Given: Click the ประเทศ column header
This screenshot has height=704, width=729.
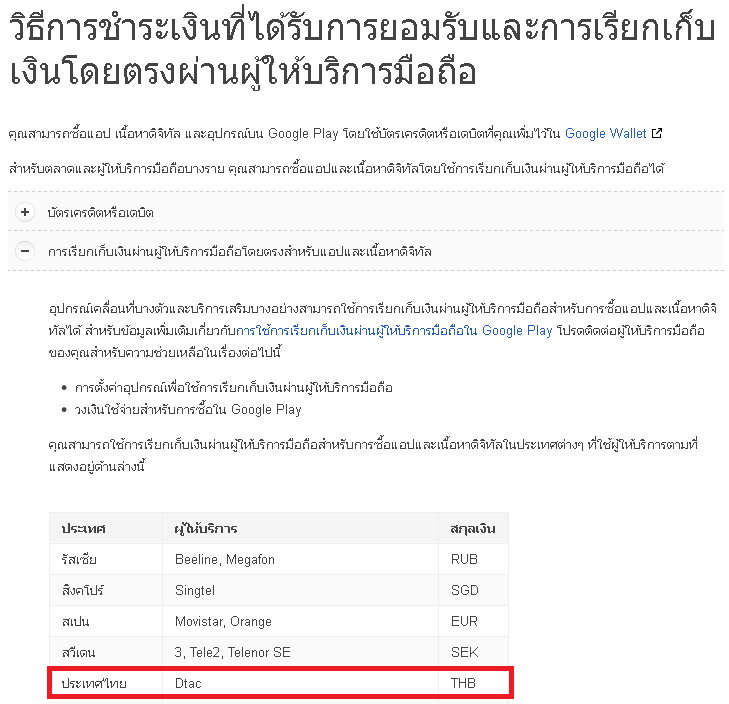Looking at the screenshot, I should 106,528.
